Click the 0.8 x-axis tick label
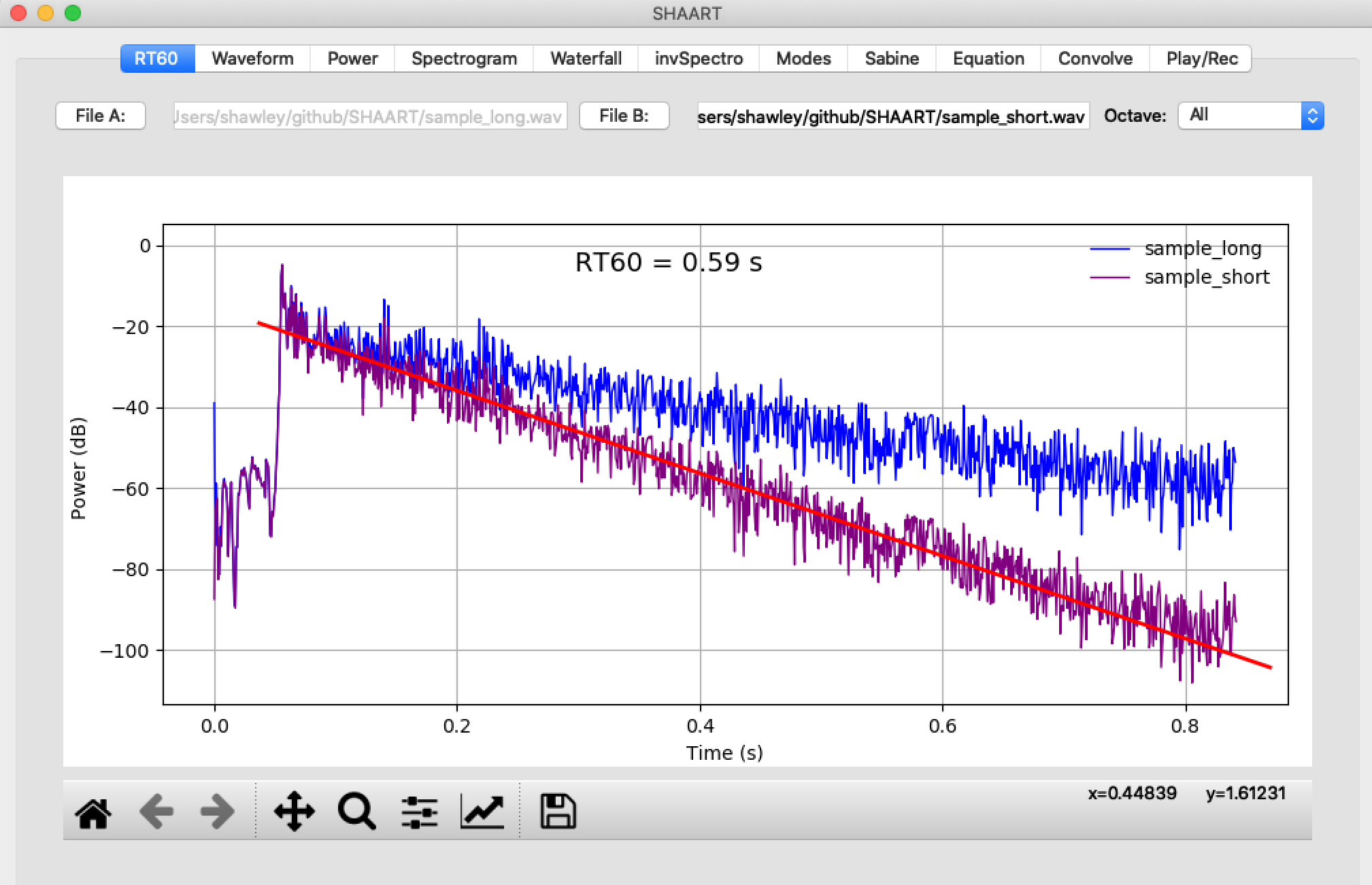The image size is (1372, 885). pos(1185,726)
